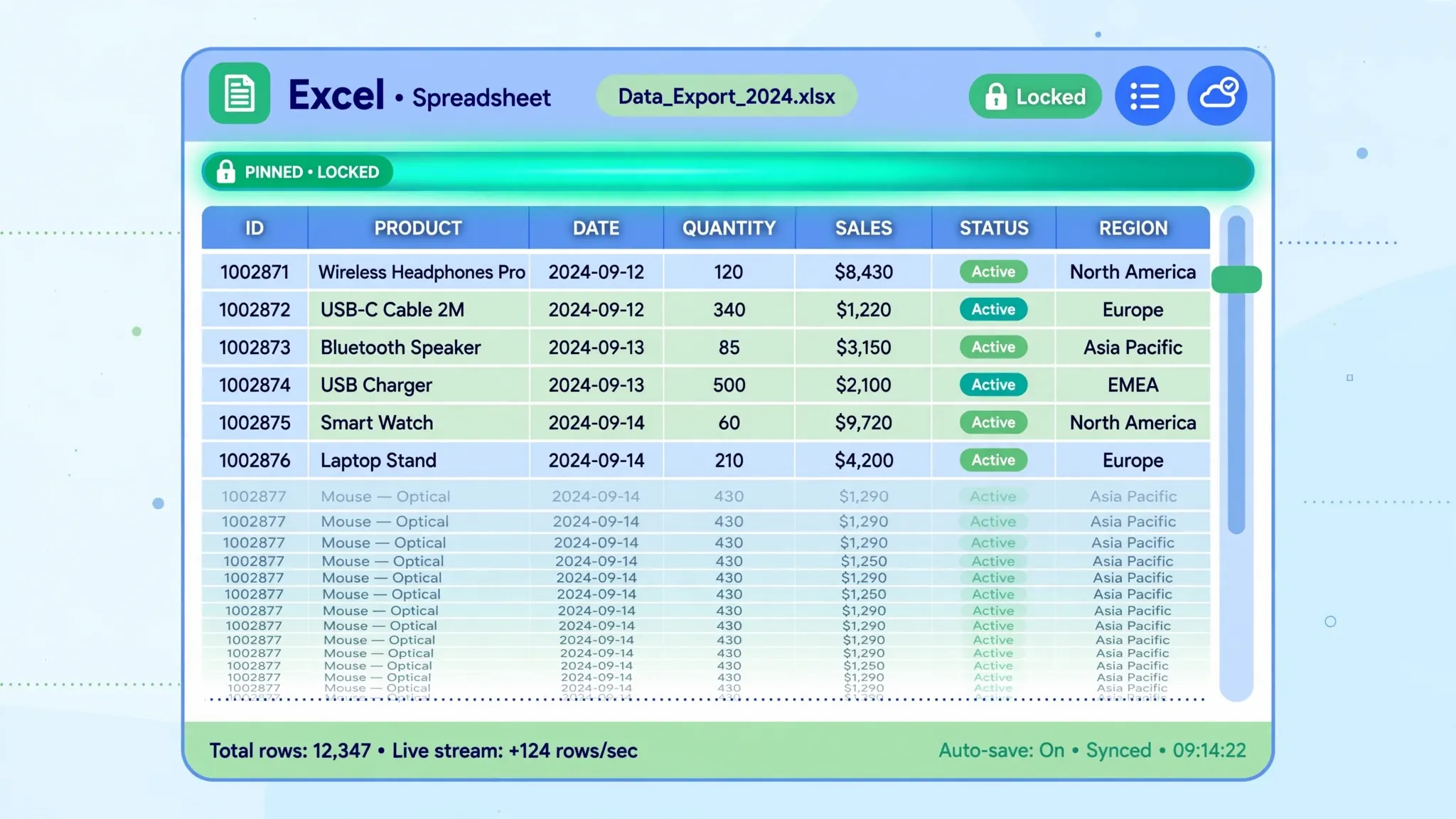Screen dimensions: 1456x819
Task: Click the 09:14:22 timestamp
Action: coord(1209,751)
